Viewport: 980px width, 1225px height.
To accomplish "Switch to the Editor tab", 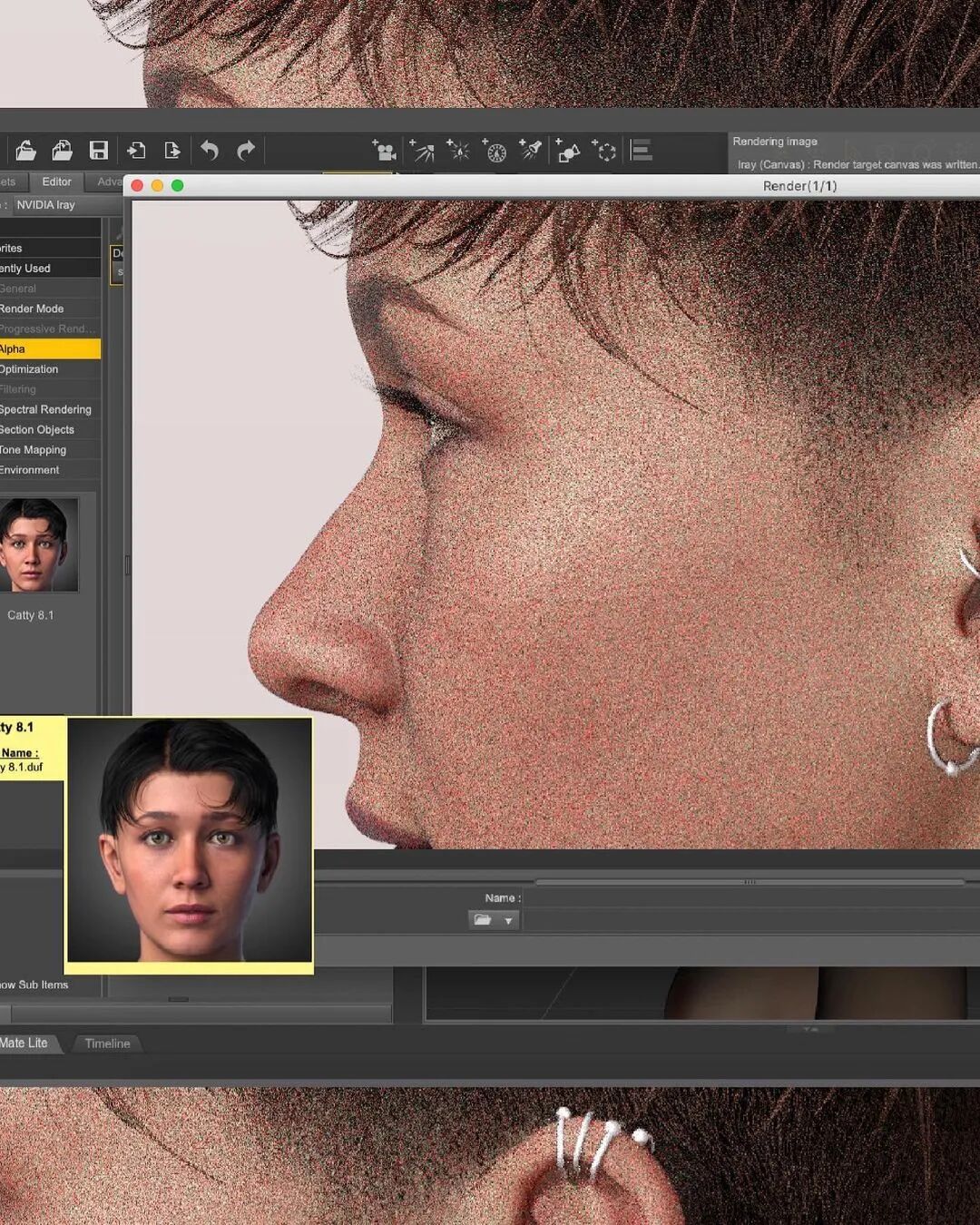I will (x=56, y=181).
